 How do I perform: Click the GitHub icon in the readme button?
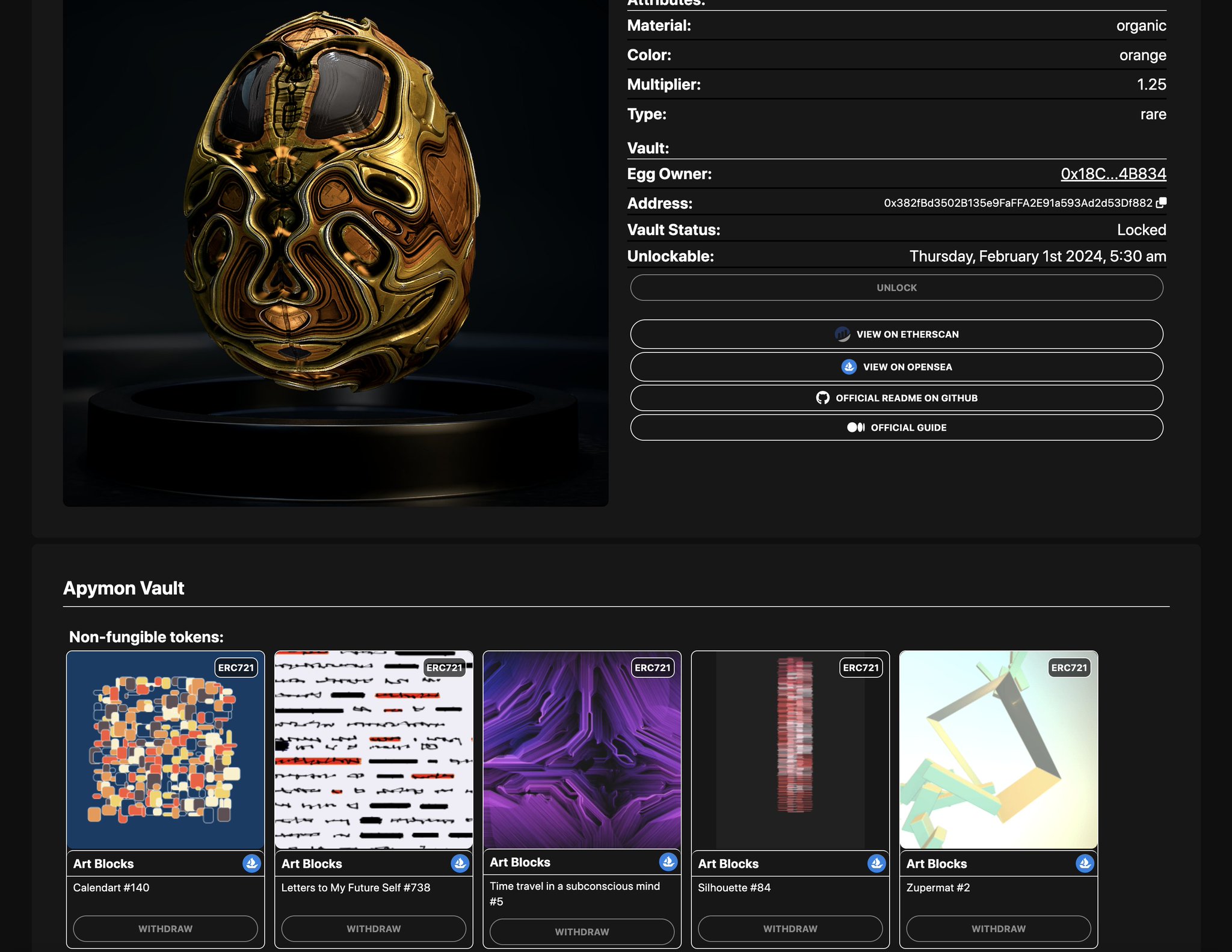pos(824,398)
